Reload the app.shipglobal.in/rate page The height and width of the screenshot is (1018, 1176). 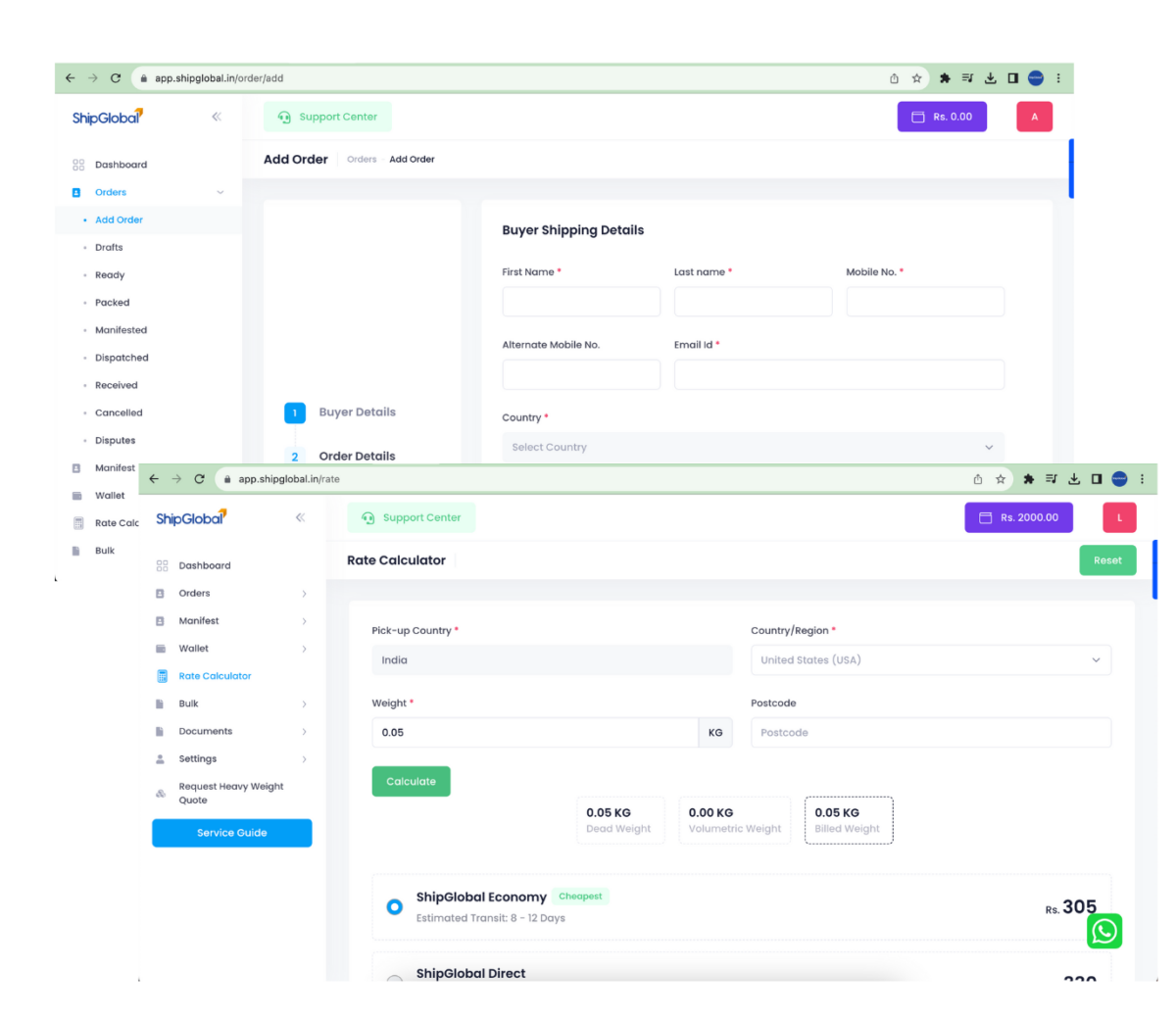click(x=199, y=479)
